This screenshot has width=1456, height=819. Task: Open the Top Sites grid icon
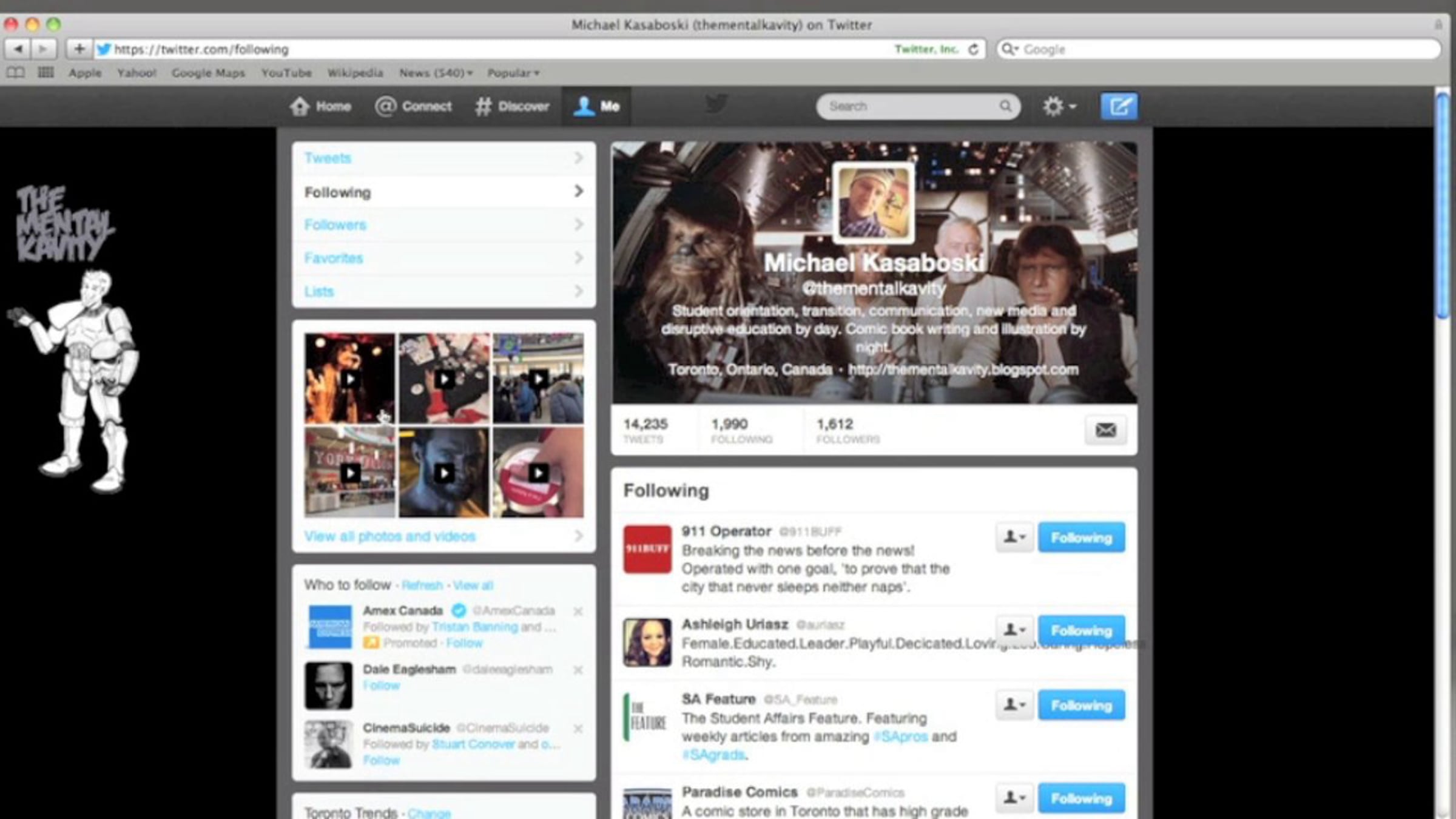(x=45, y=73)
